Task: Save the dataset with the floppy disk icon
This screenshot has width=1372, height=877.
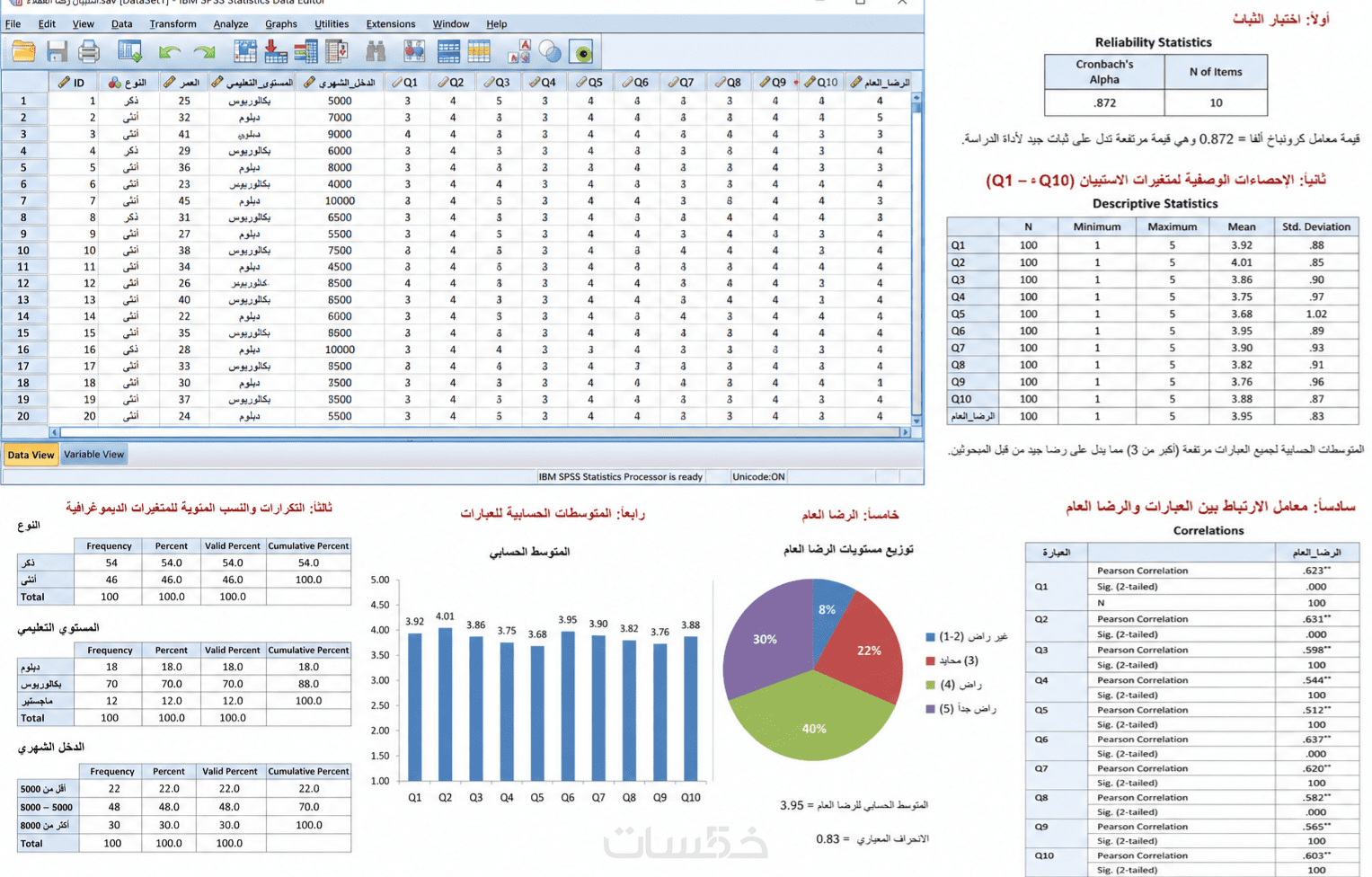Action: [57, 52]
